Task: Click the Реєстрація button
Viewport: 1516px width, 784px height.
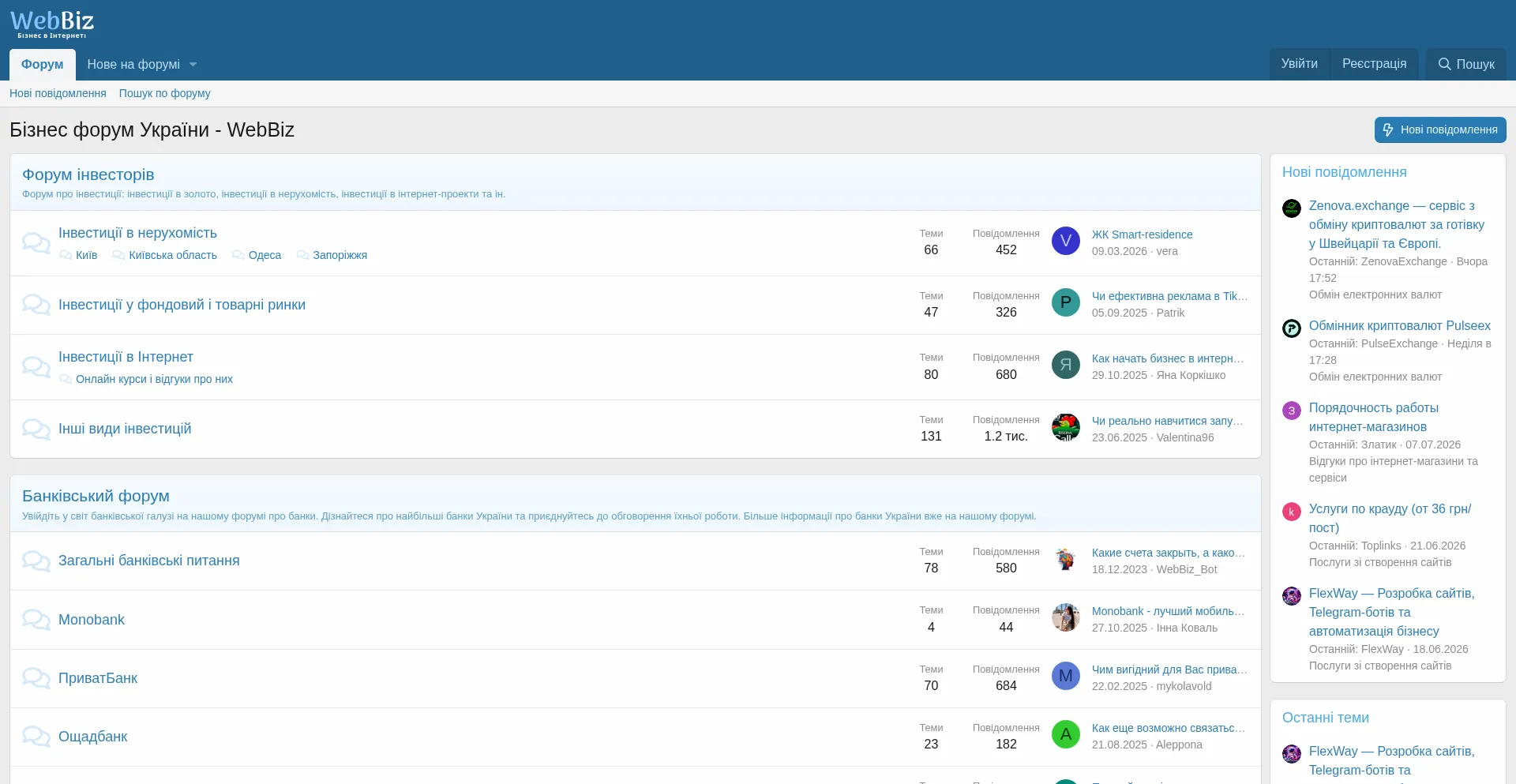Action: (x=1374, y=64)
